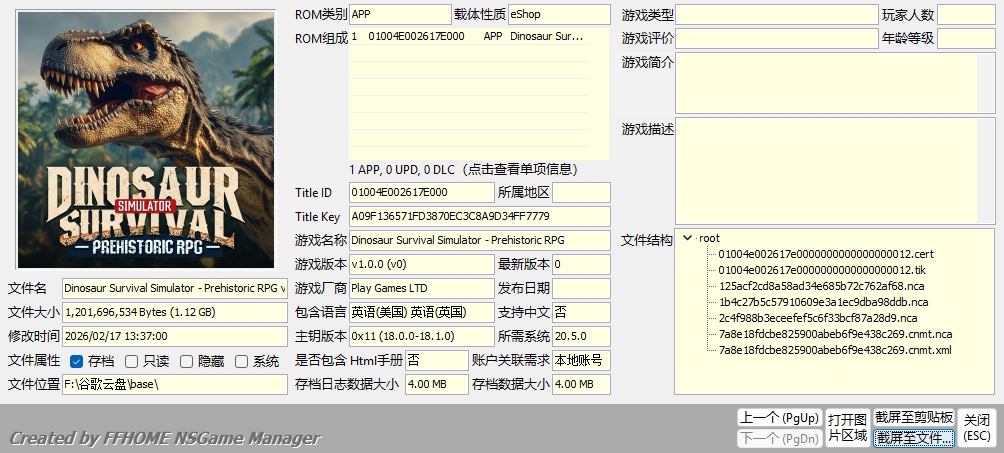Image resolution: width=1004 pixels, height=453 pixels.
Task: Click the 上一个 (PgUp) button
Action: point(778,418)
